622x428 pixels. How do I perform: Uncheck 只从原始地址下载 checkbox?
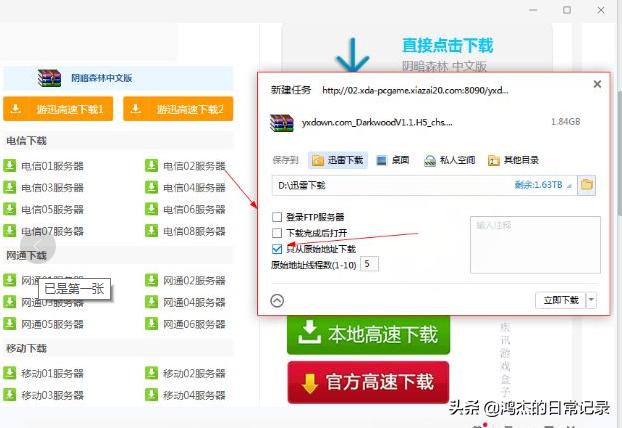coord(277,248)
